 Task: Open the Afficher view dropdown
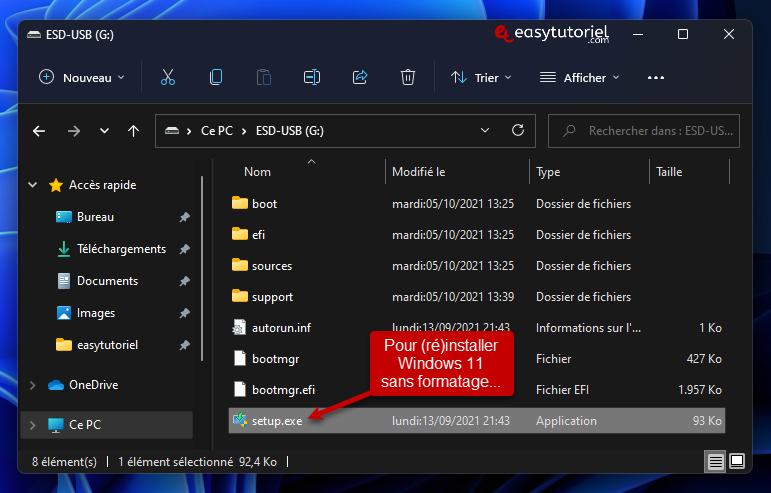tap(580, 78)
